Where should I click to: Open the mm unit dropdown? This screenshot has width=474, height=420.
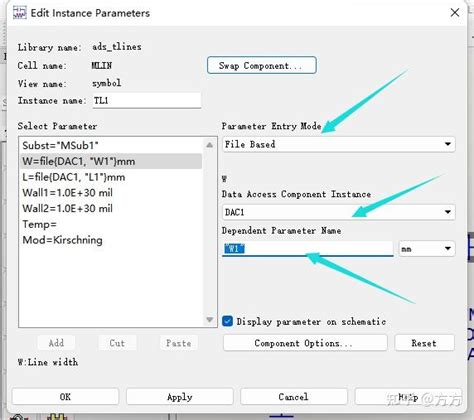click(427, 249)
